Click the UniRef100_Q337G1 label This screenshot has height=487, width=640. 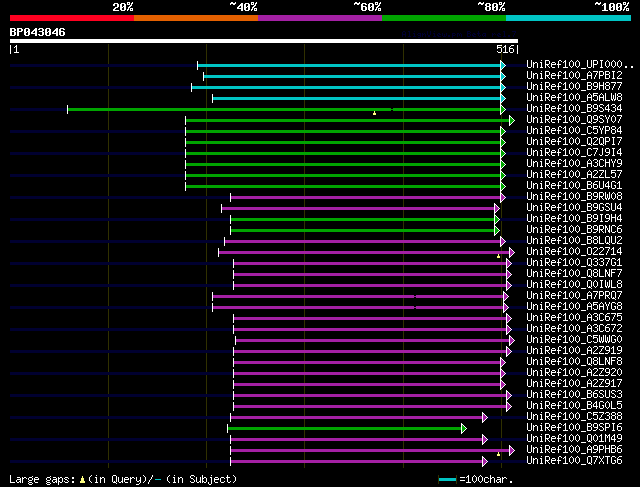pyautogui.click(x=574, y=263)
